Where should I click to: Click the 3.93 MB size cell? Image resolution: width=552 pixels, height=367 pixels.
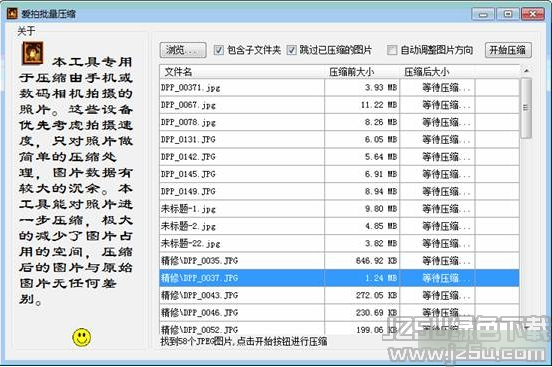[x=362, y=87]
